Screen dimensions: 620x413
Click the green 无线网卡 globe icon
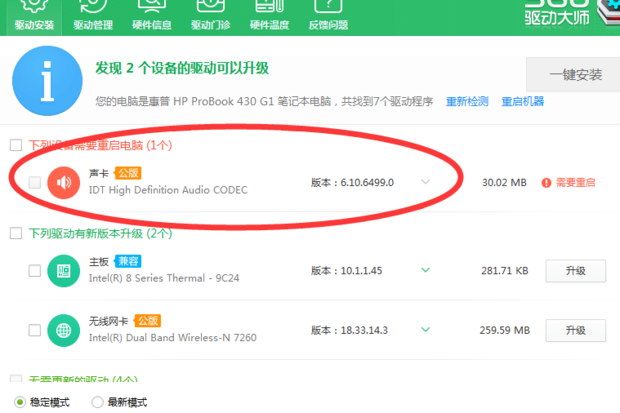[x=64, y=330]
